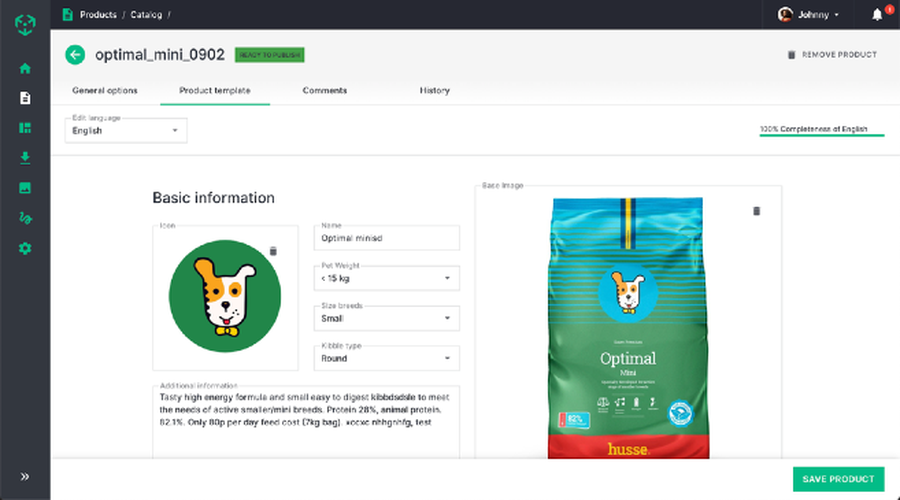This screenshot has width=900, height=500.
Task: Open Kibble type dropdown
Action: click(386, 359)
